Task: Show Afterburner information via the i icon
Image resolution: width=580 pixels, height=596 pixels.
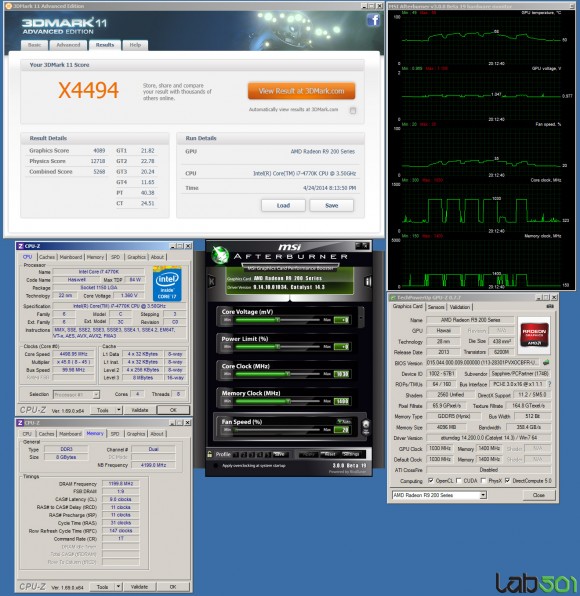Action: (367, 281)
